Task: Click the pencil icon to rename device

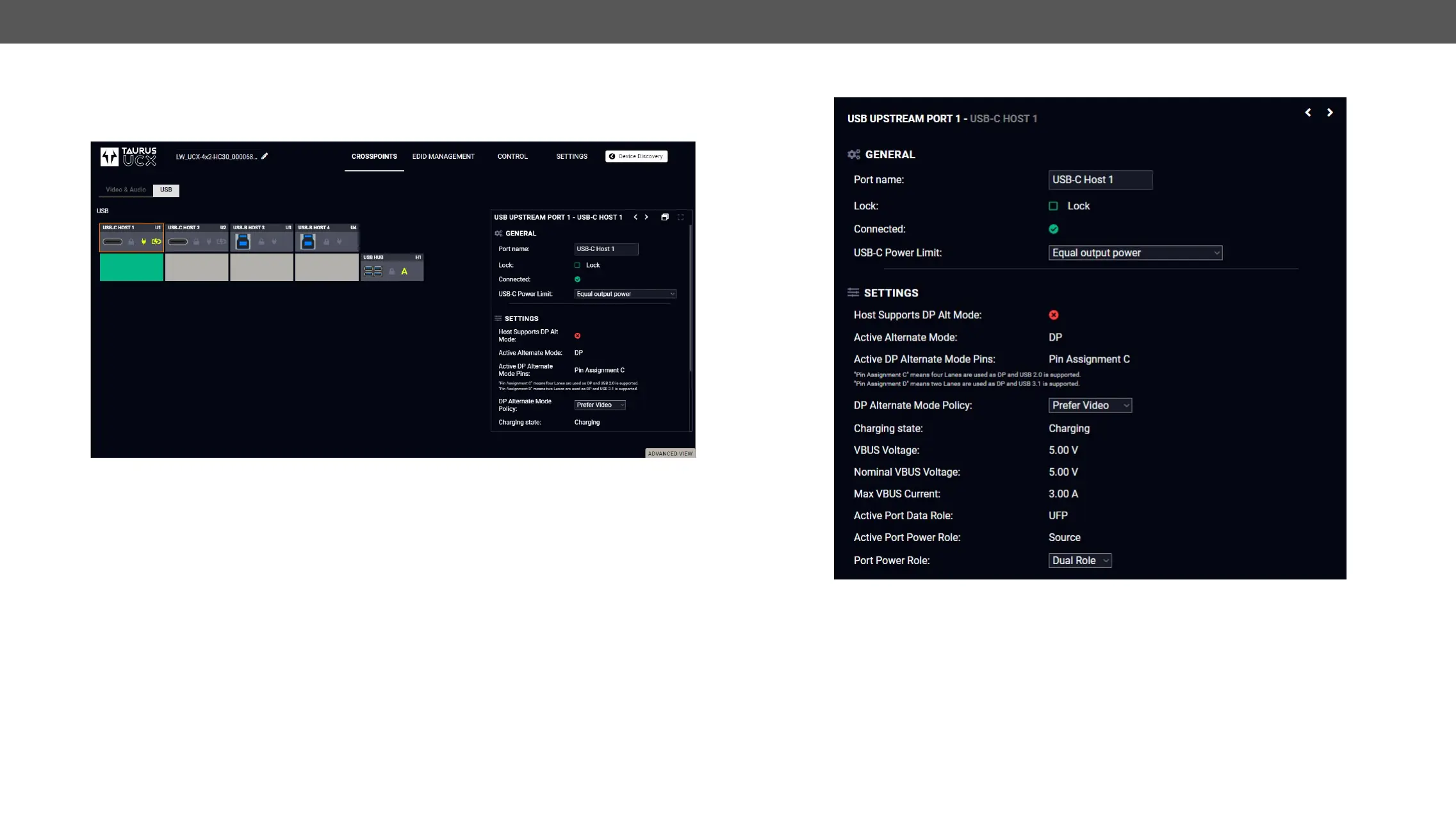Action: (265, 156)
